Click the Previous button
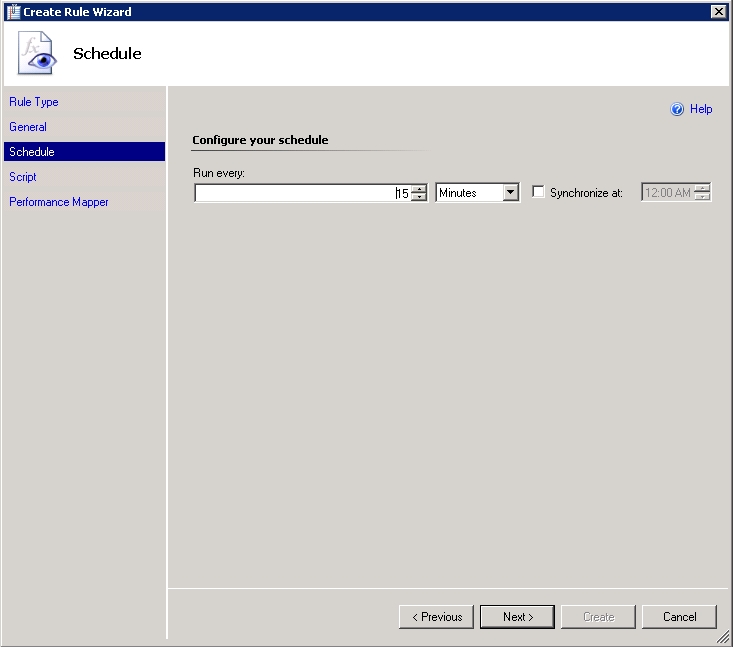This screenshot has height=647, width=733. point(436,617)
